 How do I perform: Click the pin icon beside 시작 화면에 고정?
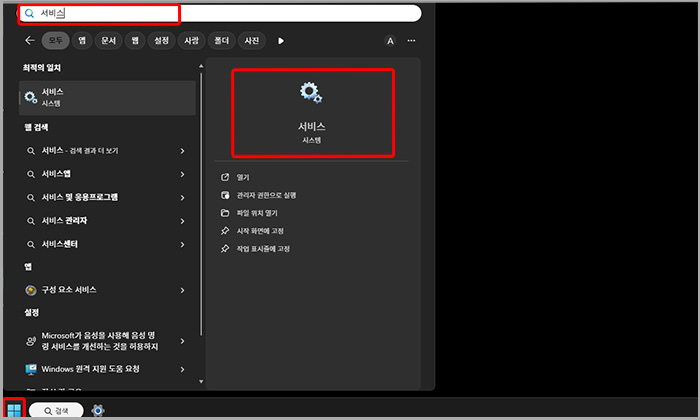click(225, 231)
